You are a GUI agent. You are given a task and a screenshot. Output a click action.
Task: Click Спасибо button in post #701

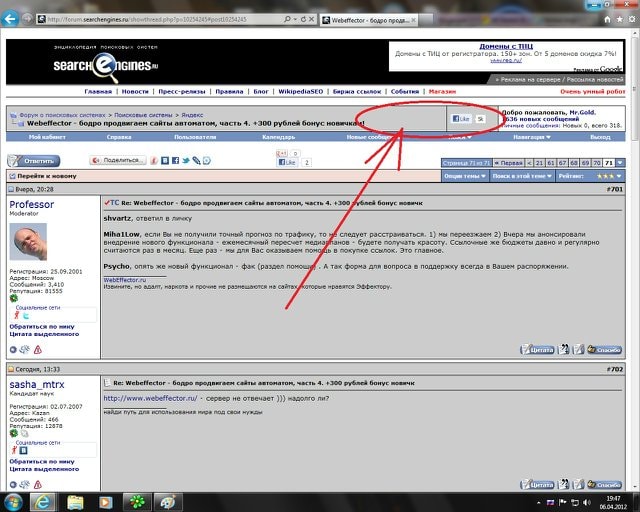(605, 349)
